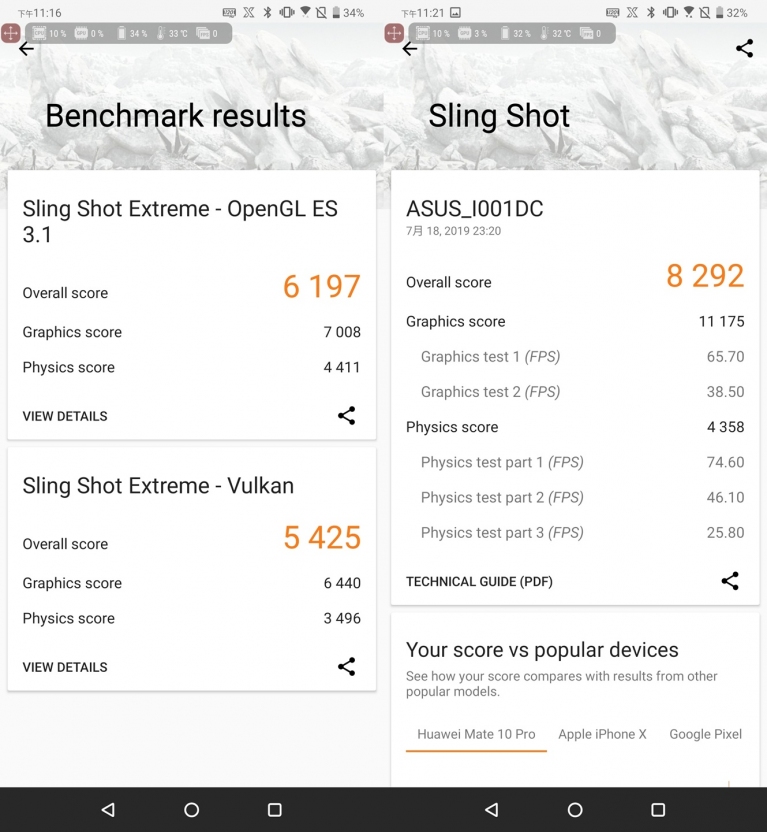Switch to the Google Pixel tab
Screen dimensions: 767x832
pos(705,734)
